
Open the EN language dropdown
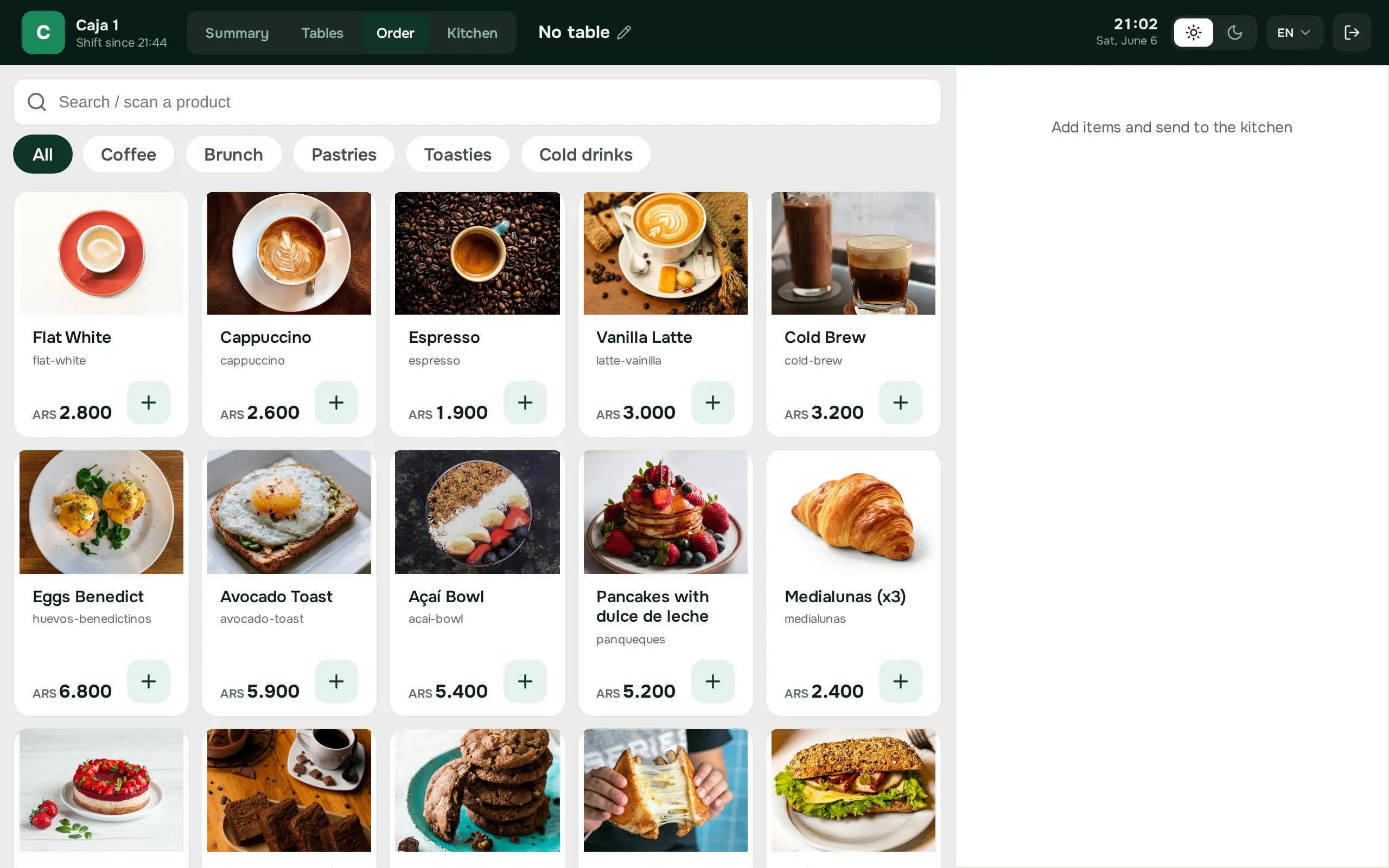click(x=1294, y=33)
